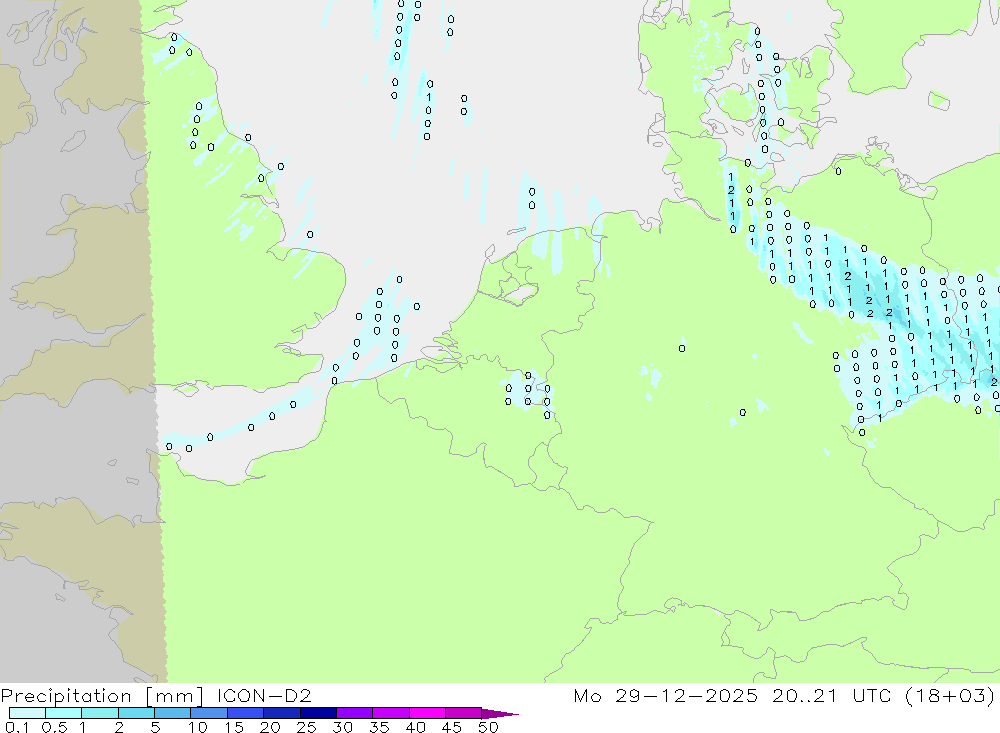Click violet swatch between 35 and 40
This screenshot has height=733, width=1000.
391,713
